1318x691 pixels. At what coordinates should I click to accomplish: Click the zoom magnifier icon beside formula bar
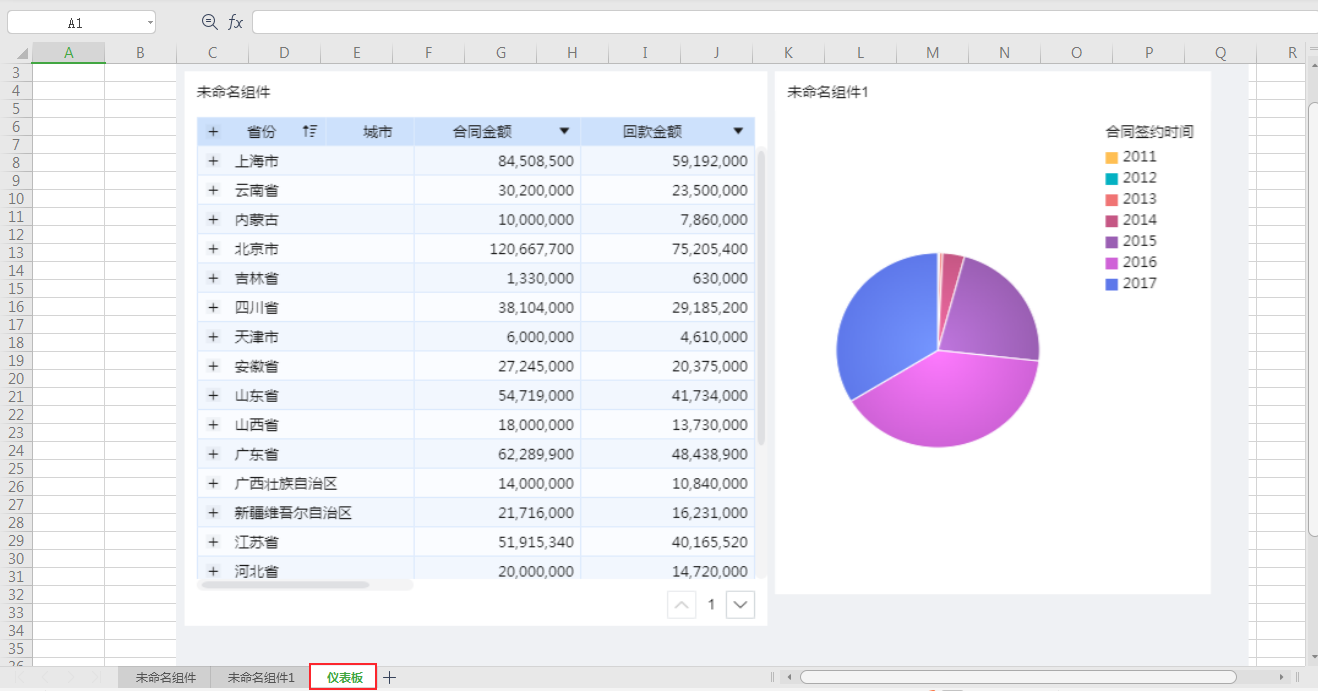[x=209, y=22]
